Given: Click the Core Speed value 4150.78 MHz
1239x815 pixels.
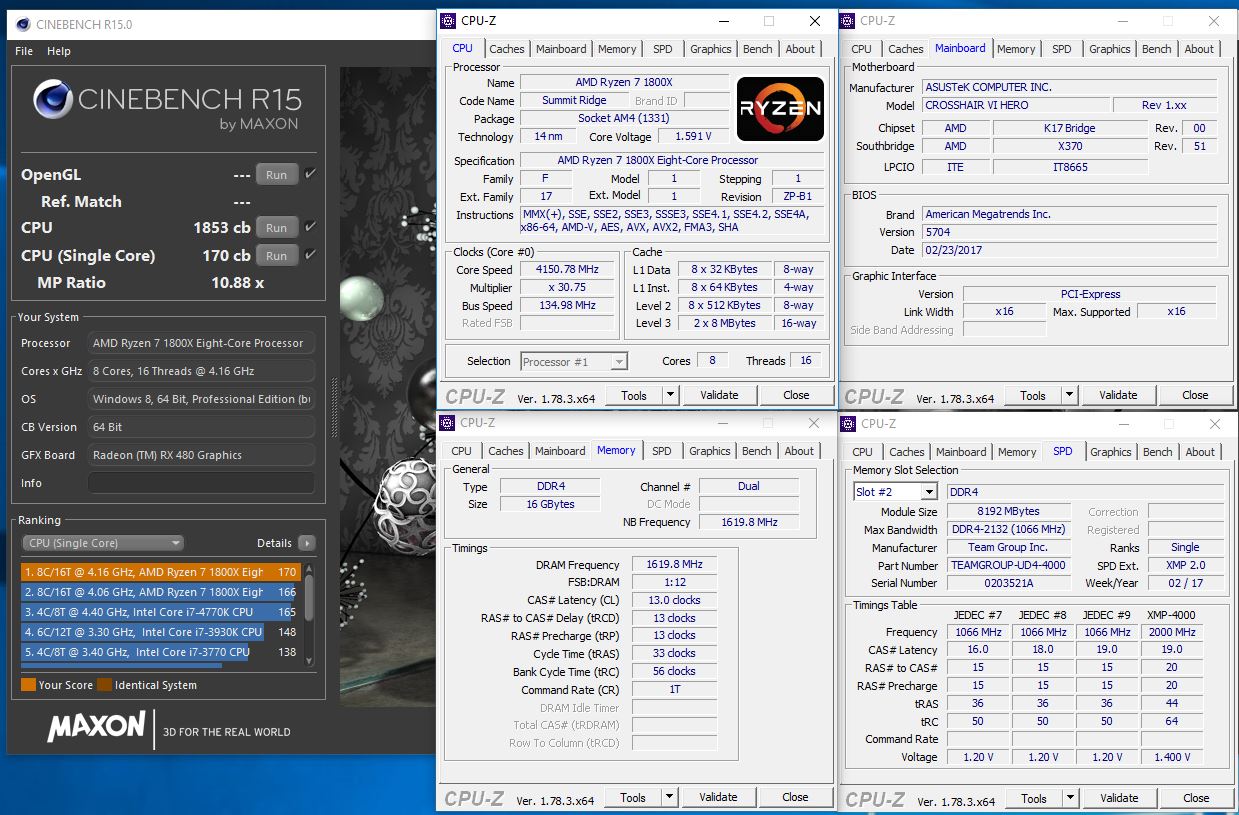Looking at the screenshot, I should click(568, 270).
